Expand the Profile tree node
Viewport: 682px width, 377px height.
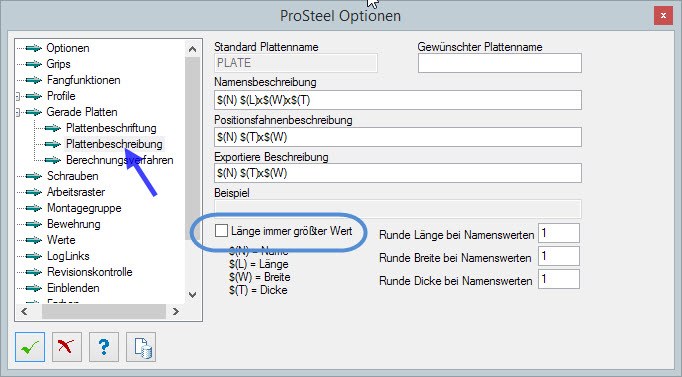click(x=18, y=96)
